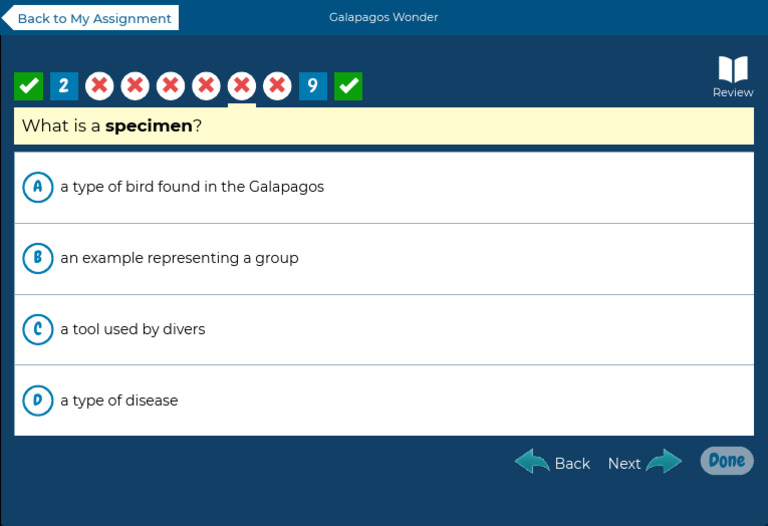Click the teal Next arrow icon

click(664, 462)
